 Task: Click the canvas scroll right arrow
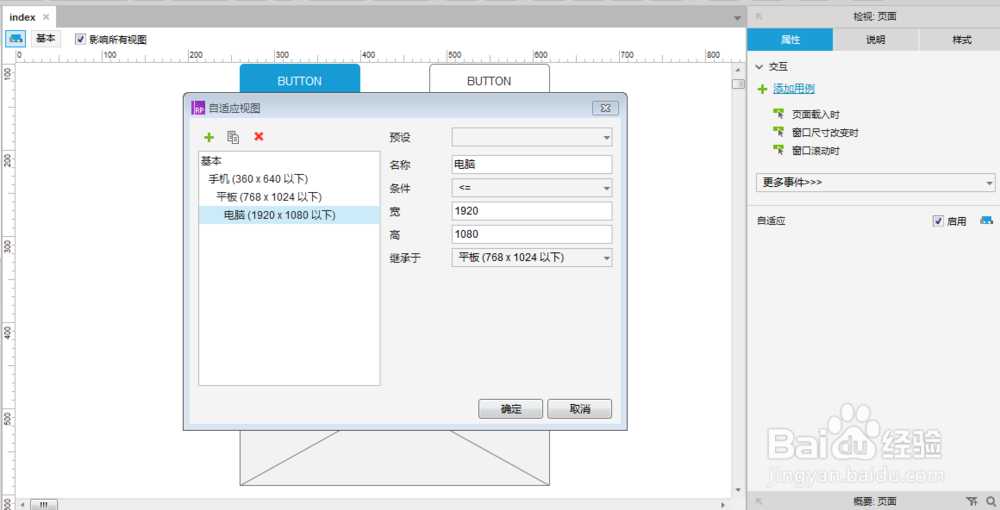pyautogui.click(x=723, y=504)
